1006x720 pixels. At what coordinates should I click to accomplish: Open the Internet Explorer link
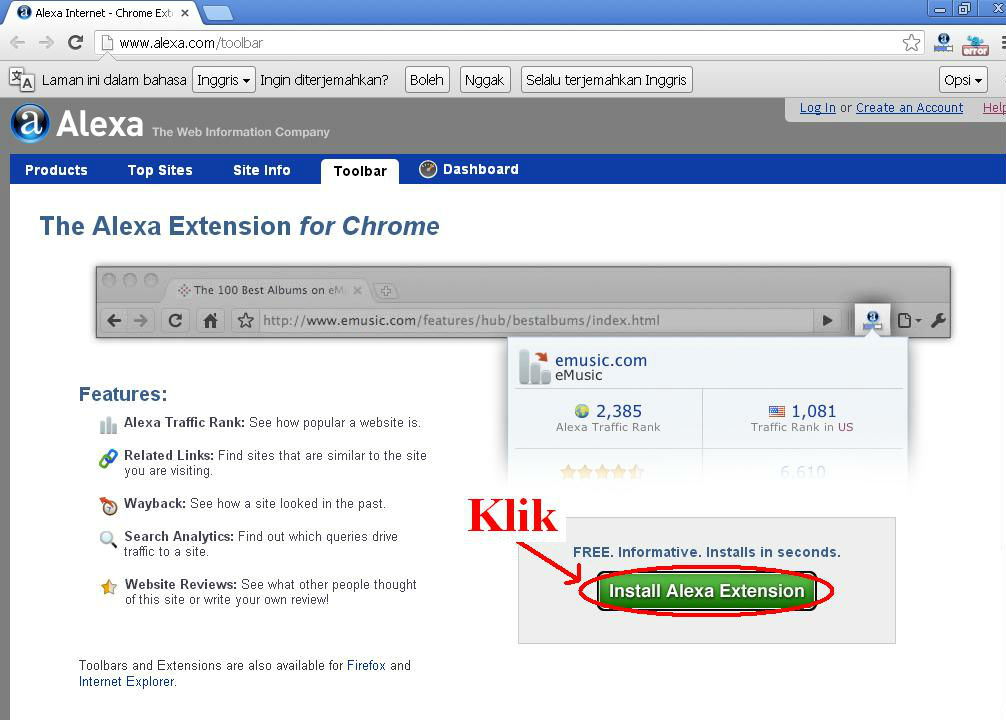click(x=126, y=681)
